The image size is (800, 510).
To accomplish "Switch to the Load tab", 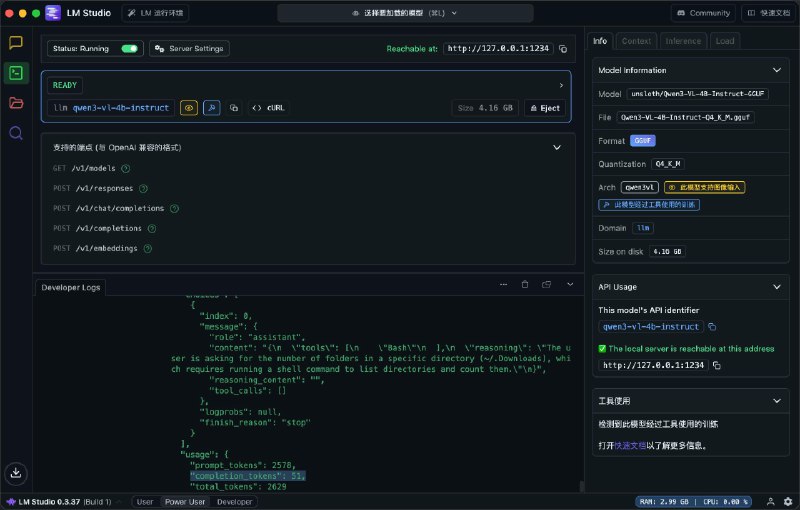I will [x=725, y=41].
